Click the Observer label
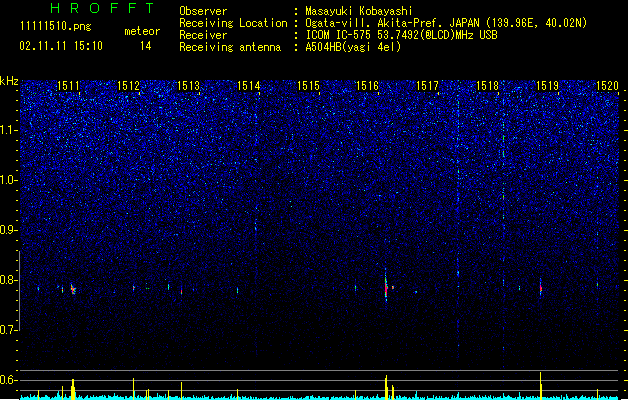The image size is (629, 400). coord(203,11)
